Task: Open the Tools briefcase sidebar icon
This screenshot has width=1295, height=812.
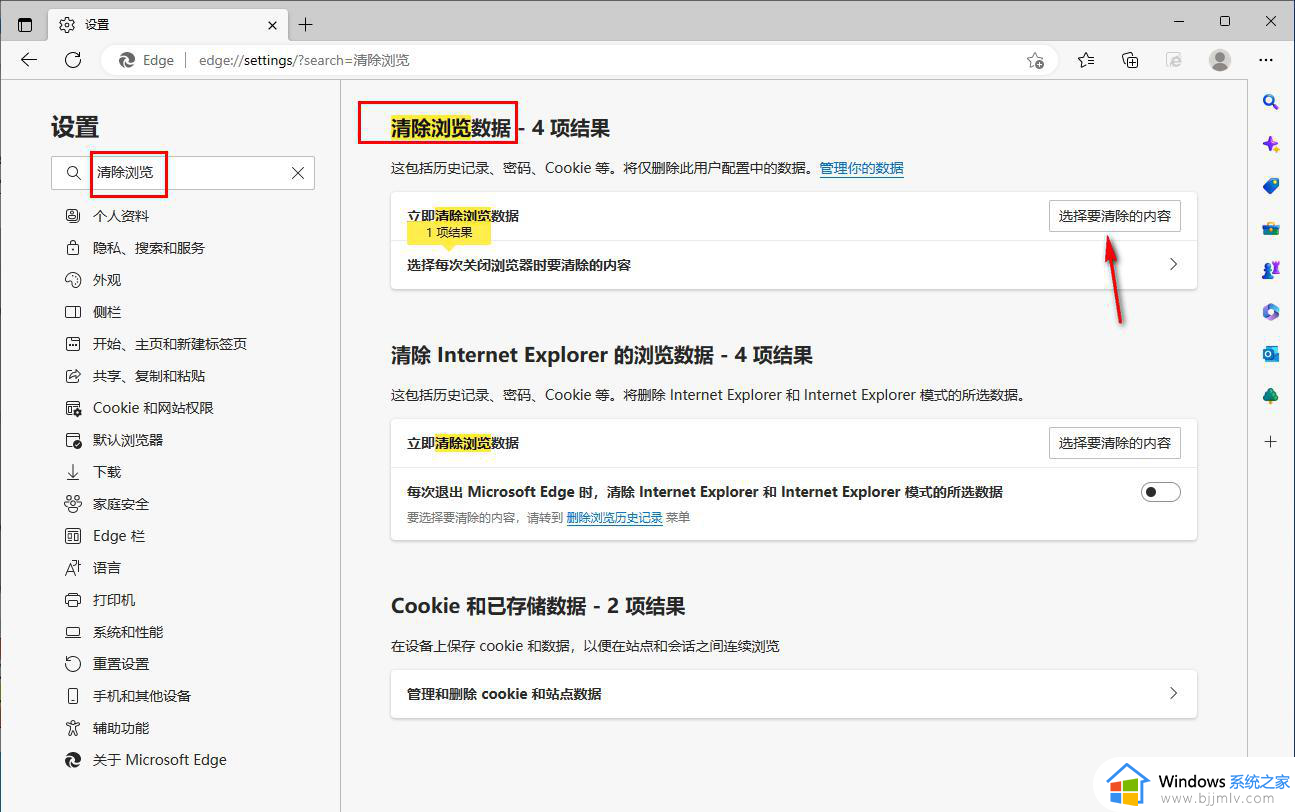Action: click(1270, 228)
